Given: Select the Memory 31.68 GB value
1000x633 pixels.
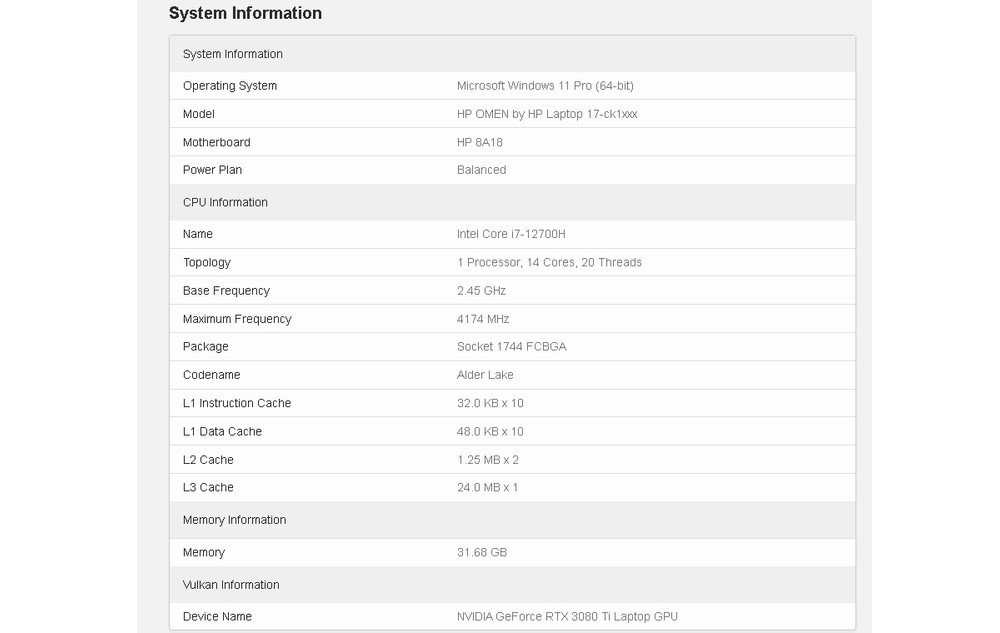Looking at the screenshot, I should (482, 553).
